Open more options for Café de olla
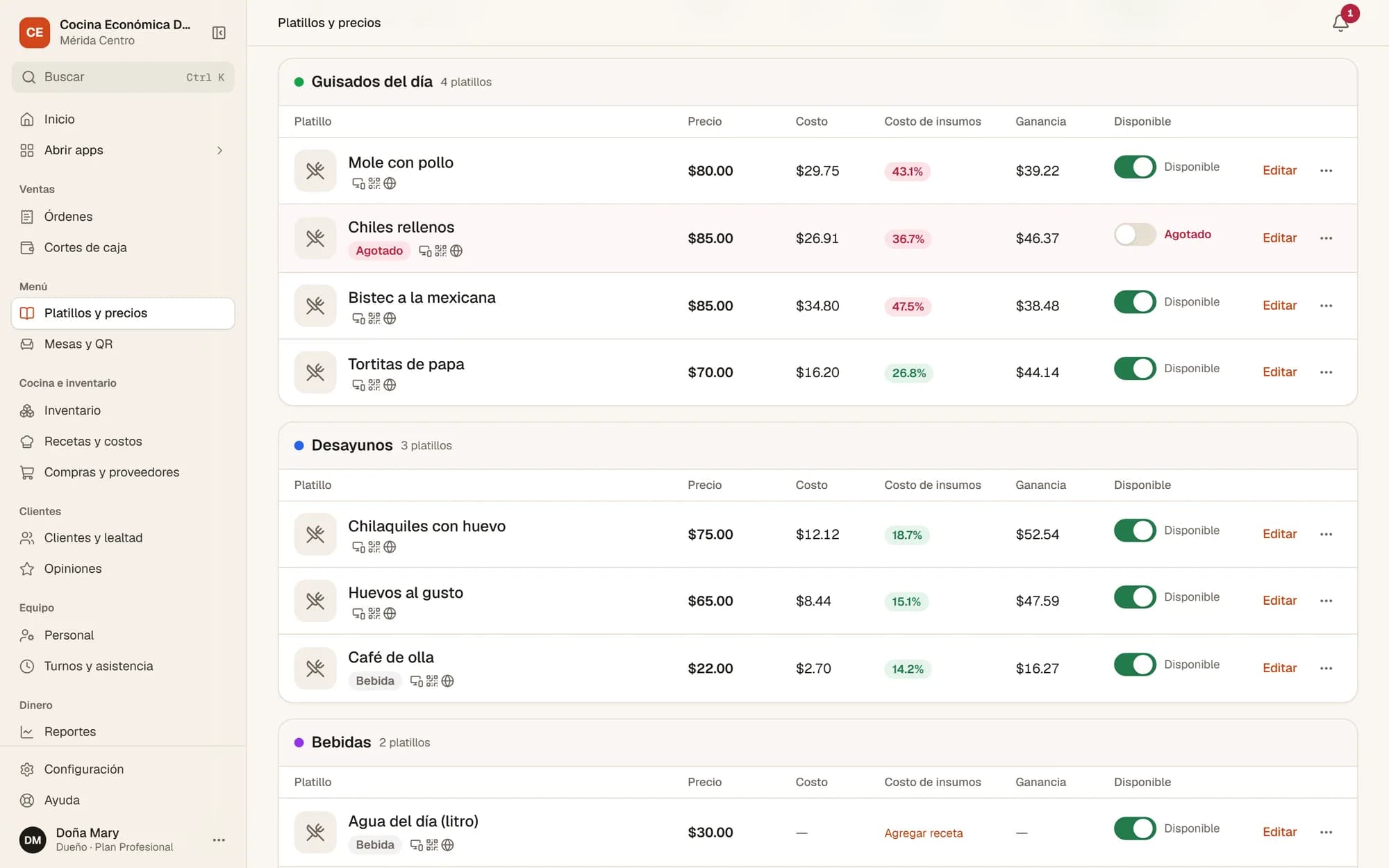 click(1326, 668)
